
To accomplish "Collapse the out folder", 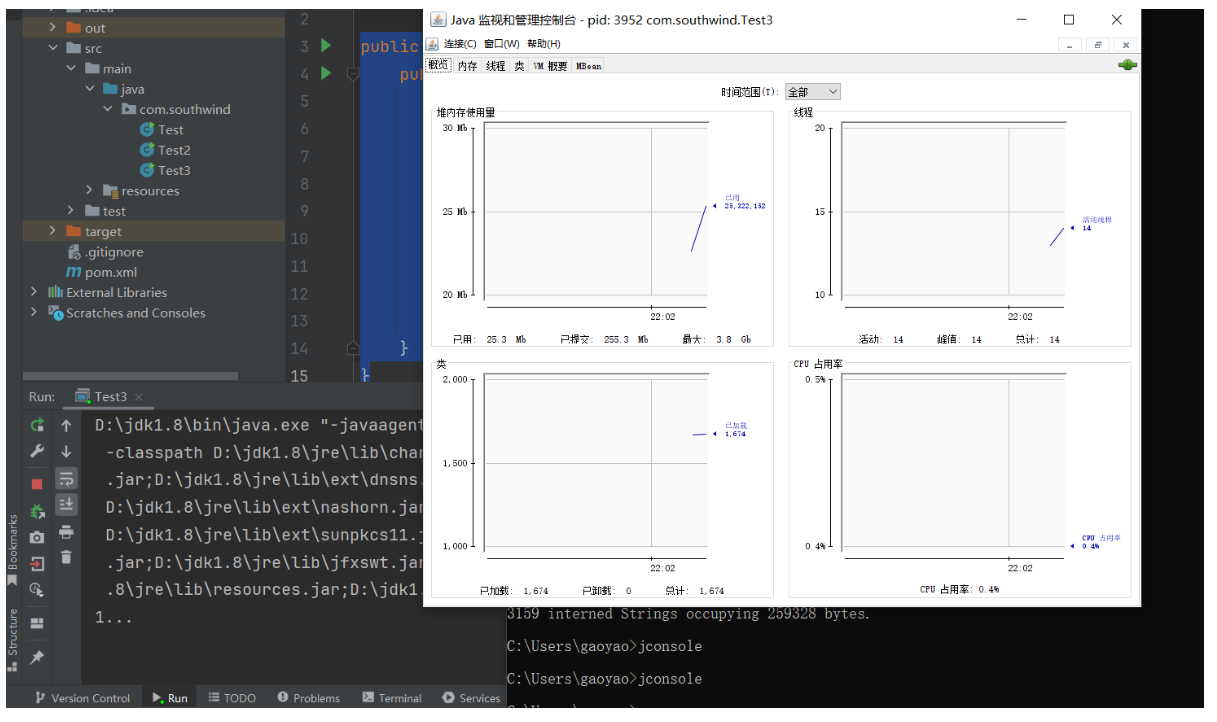I will pyautogui.click(x=53, y=28).
